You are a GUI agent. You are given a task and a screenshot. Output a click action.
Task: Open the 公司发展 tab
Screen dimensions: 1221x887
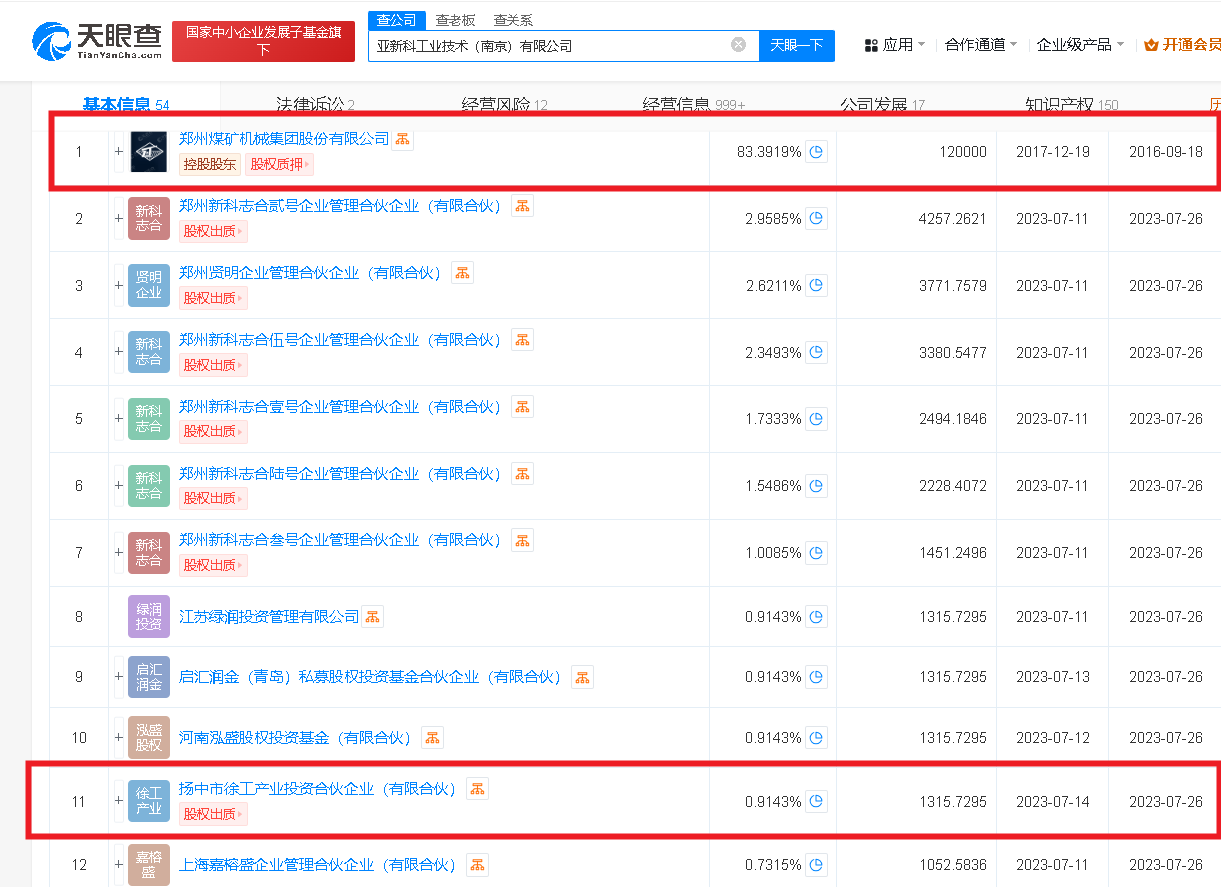882,104
